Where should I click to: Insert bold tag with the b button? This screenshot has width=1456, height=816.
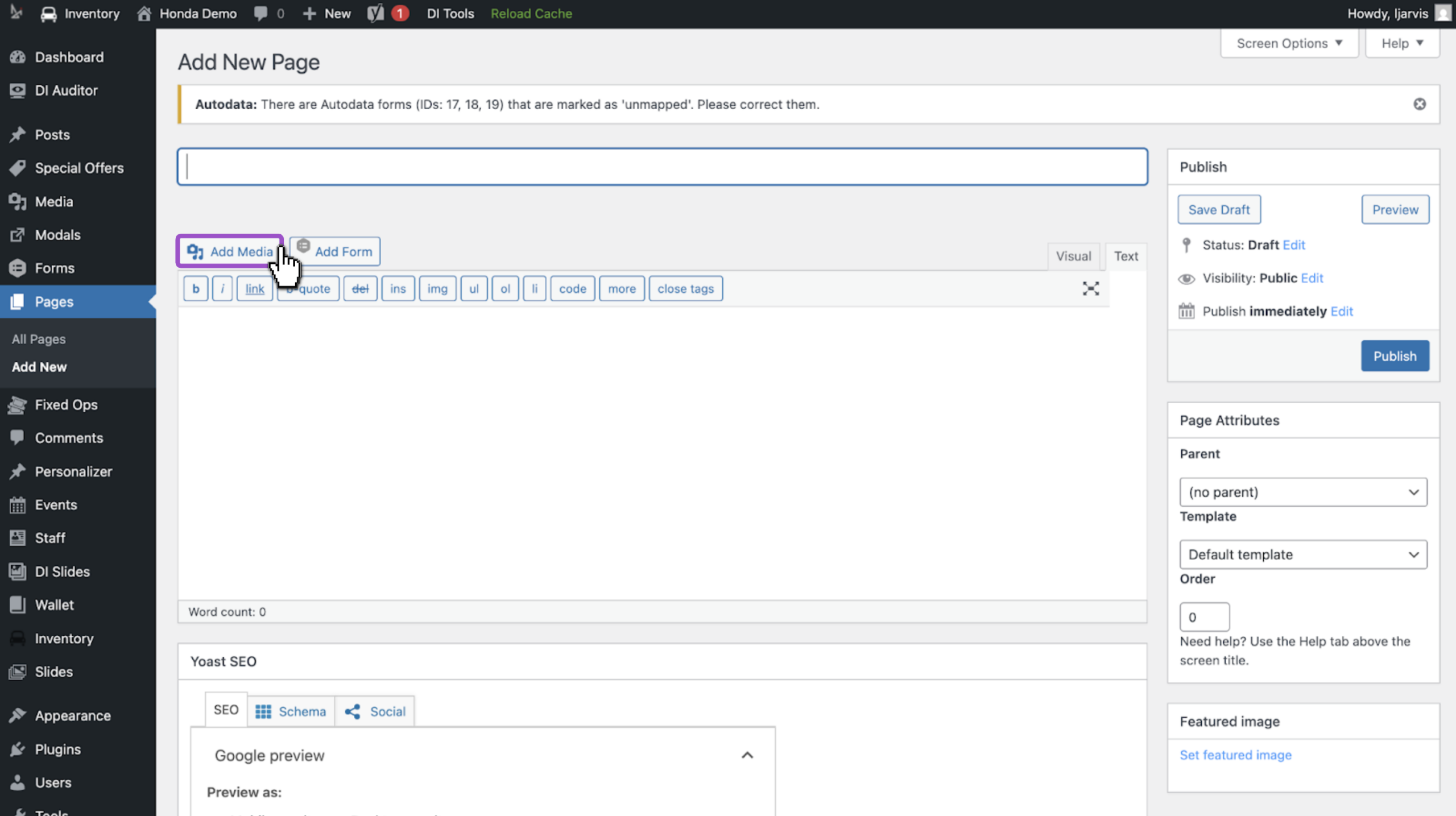196,288
